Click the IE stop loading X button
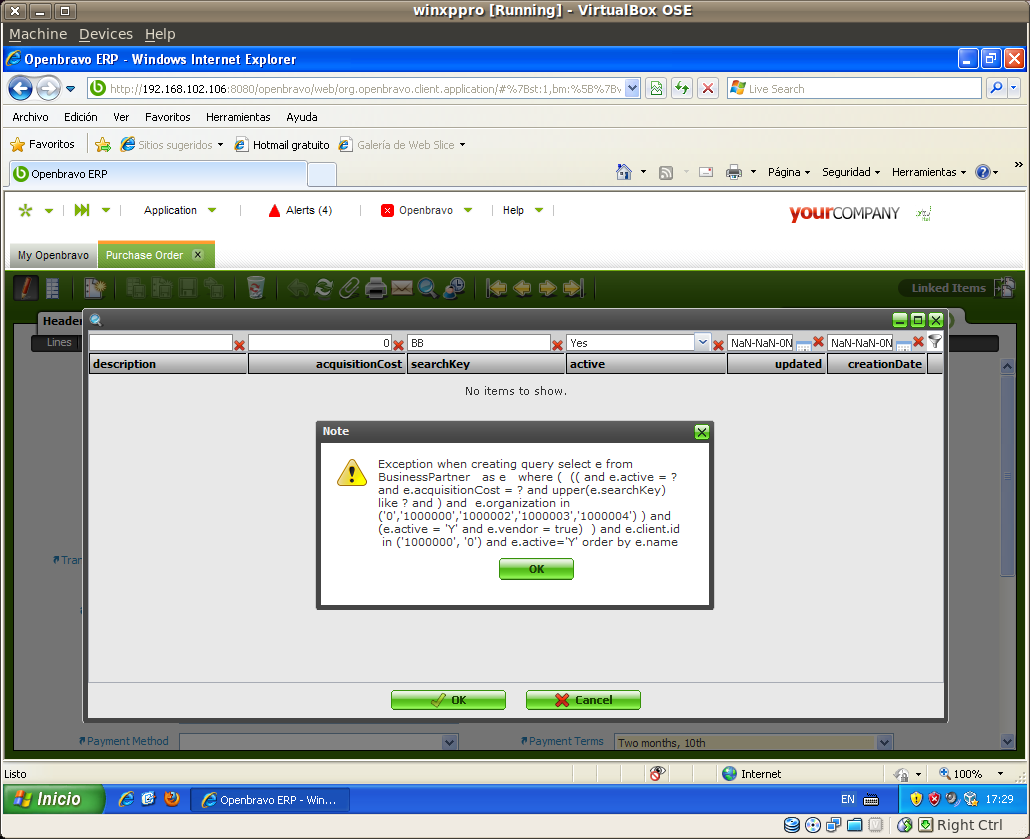The width and height of the screenshot is (1030, 839). [707, 88]
